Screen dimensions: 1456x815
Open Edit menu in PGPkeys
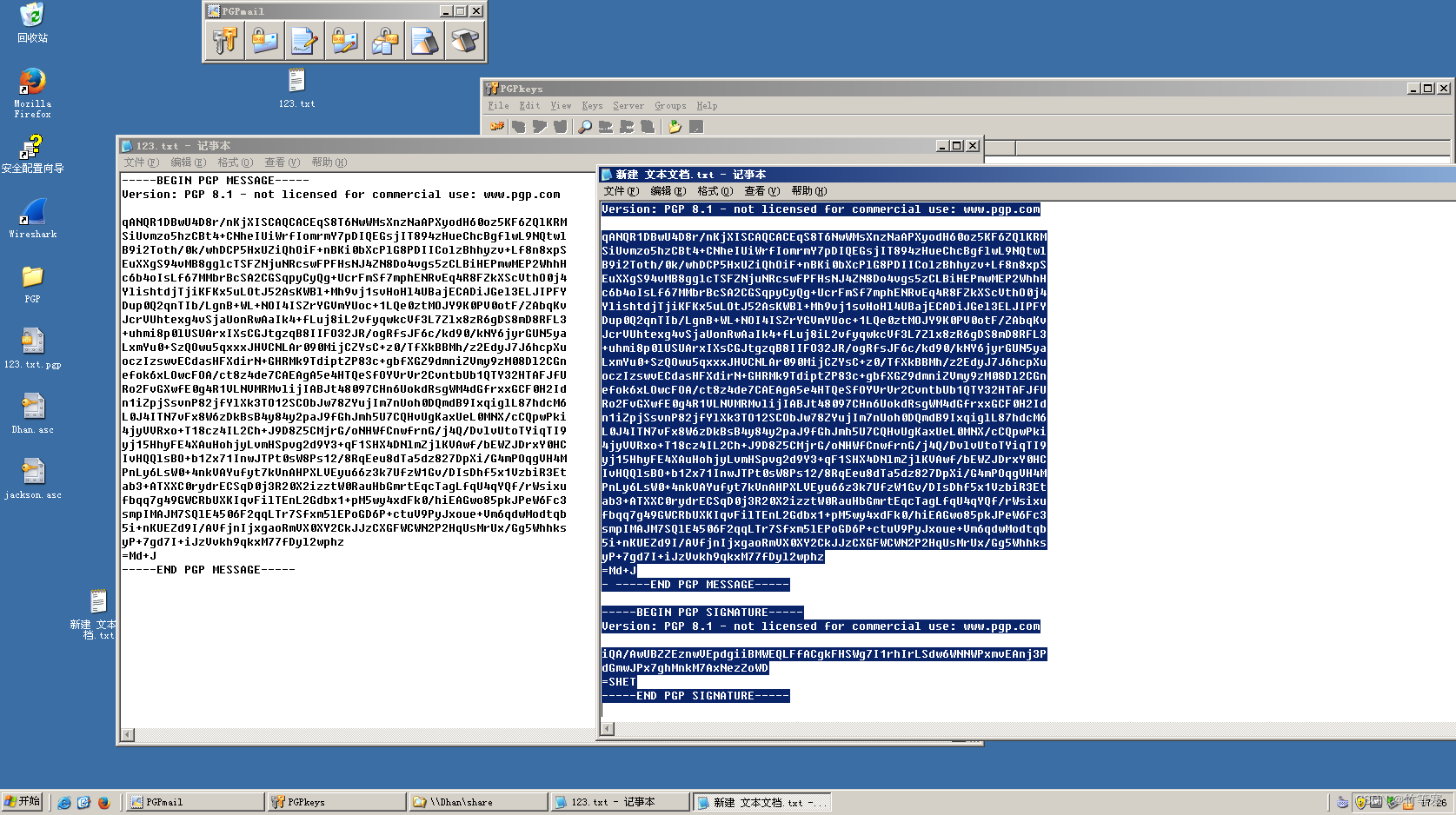tap(529, 106)
